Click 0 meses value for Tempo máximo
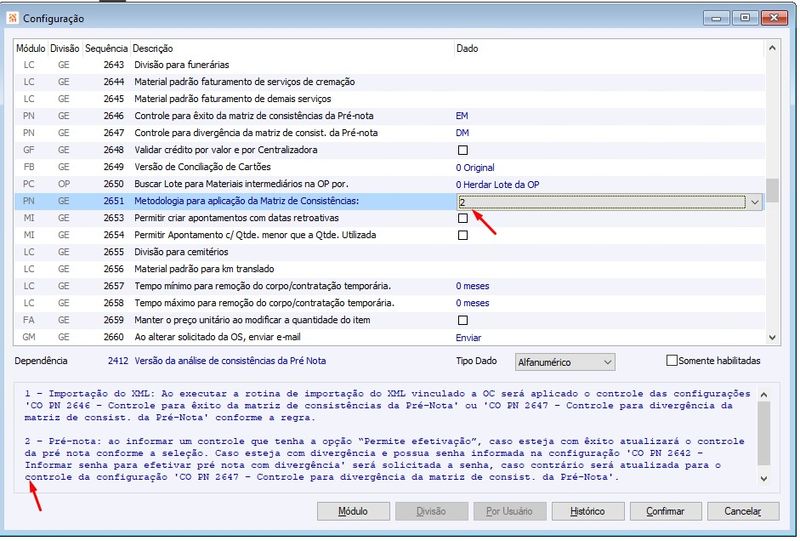The width and height of the screenshot is (800, 541). [x=472, y=303]
